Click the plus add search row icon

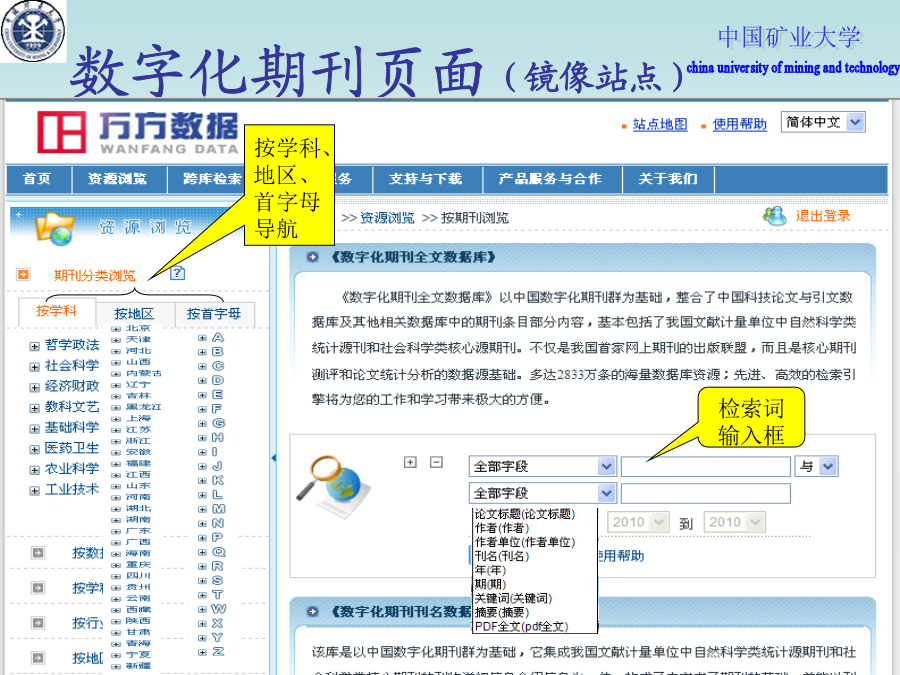[410, 462]
